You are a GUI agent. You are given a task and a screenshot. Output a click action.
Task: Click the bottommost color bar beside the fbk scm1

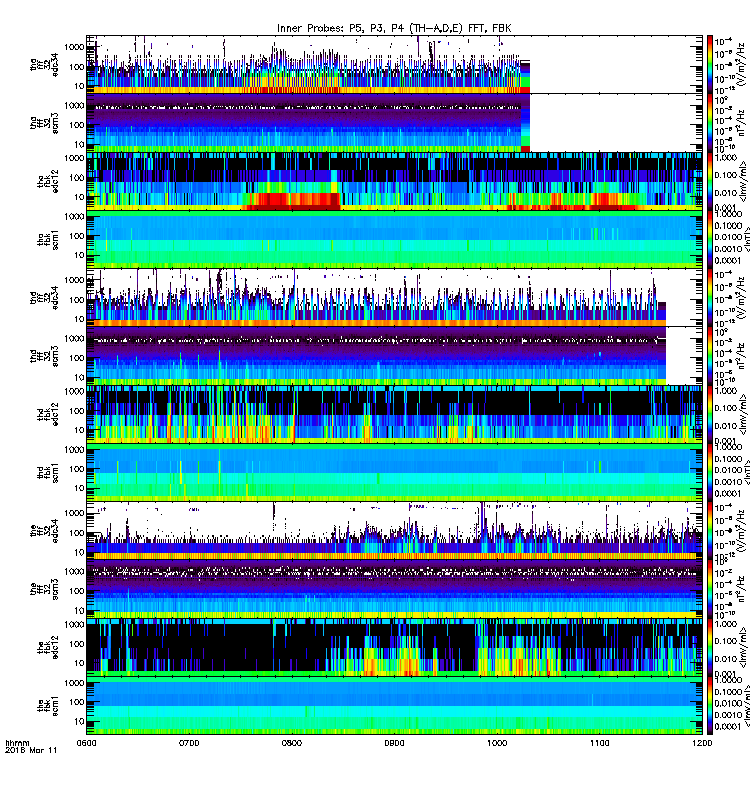coord(709,706)
